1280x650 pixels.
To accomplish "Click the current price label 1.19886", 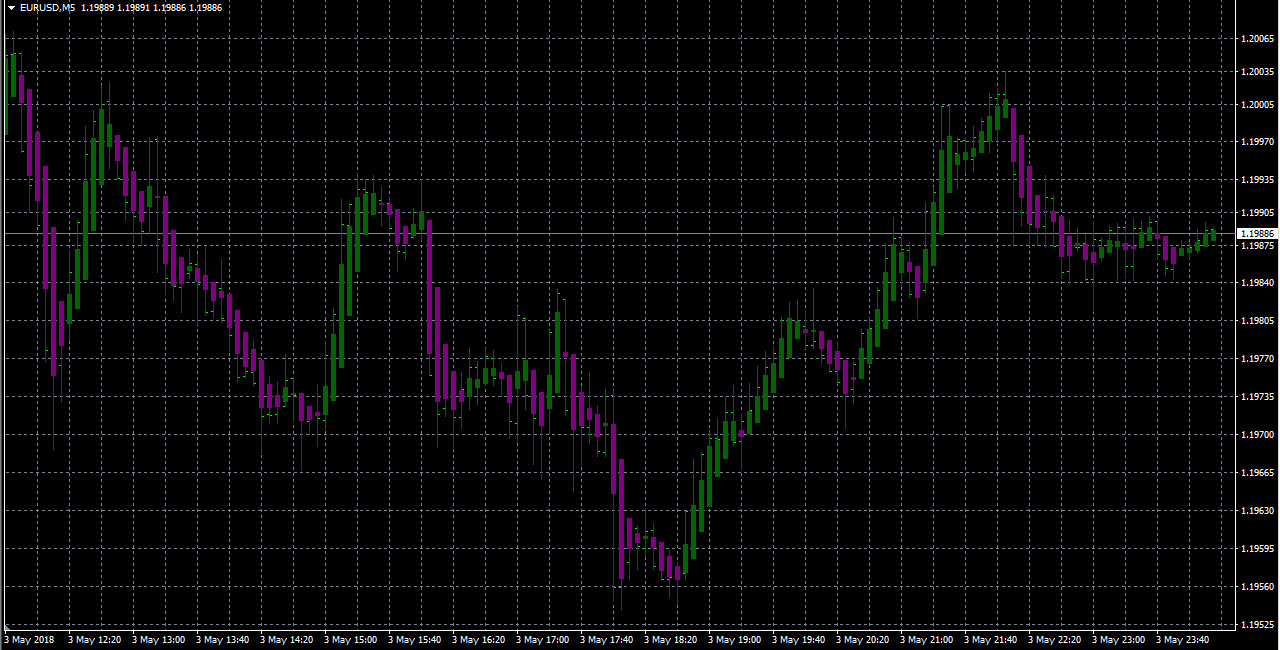I will point(1257,233).
